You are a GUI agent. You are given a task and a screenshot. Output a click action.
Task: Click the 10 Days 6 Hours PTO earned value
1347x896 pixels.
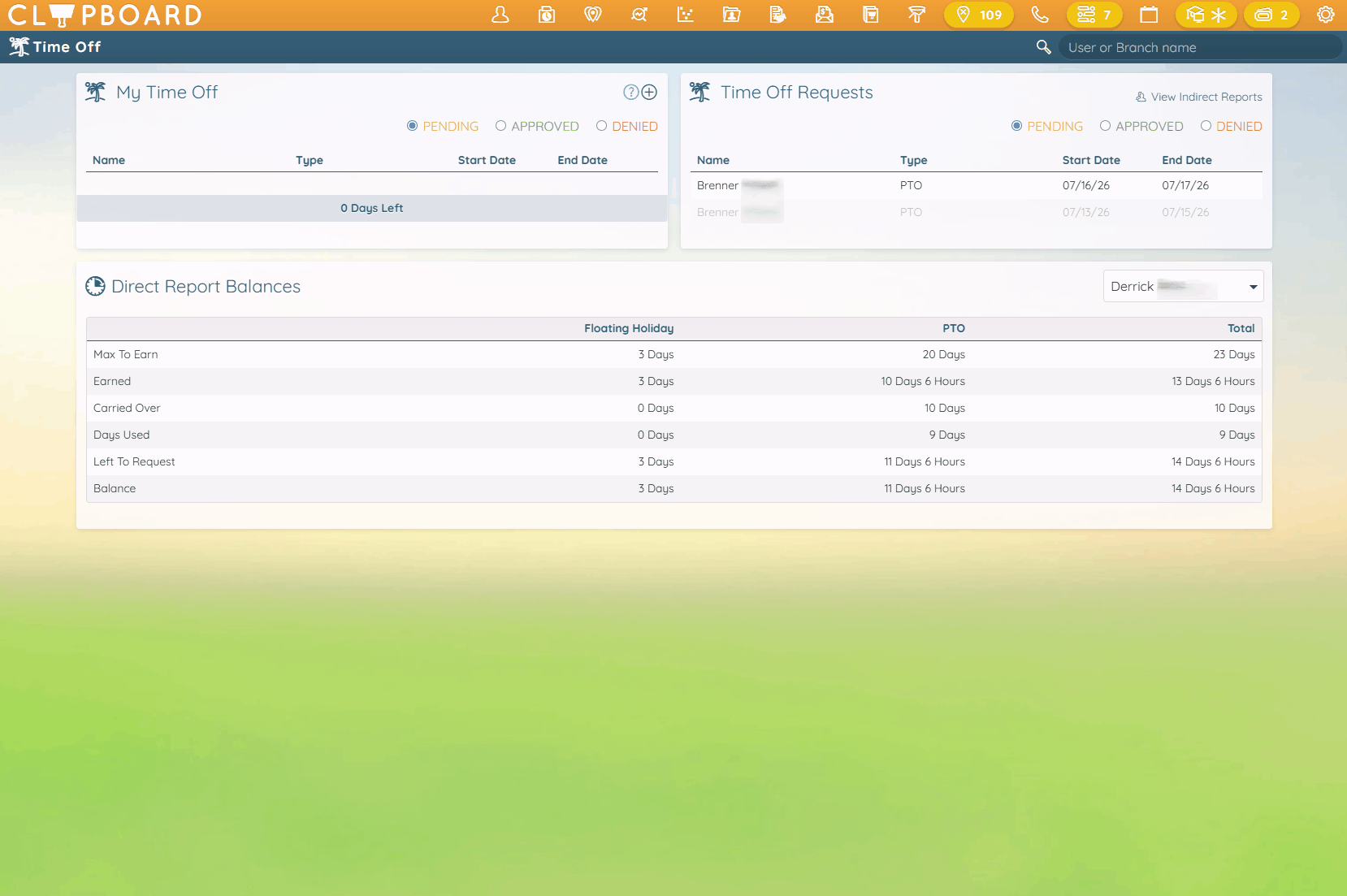pyautogui.click(x=923, y=381)
